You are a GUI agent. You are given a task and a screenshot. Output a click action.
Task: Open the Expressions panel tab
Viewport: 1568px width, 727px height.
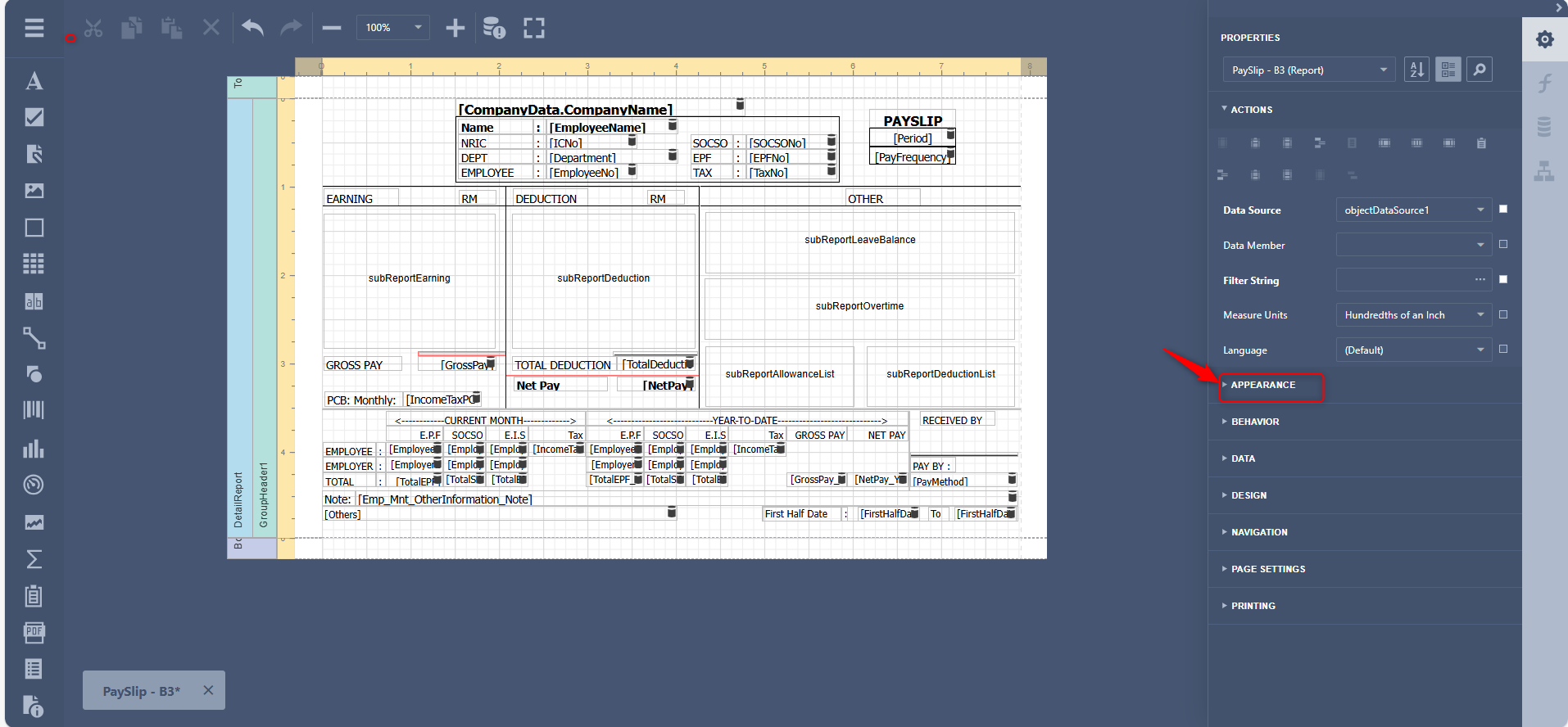pos(1545,83)
